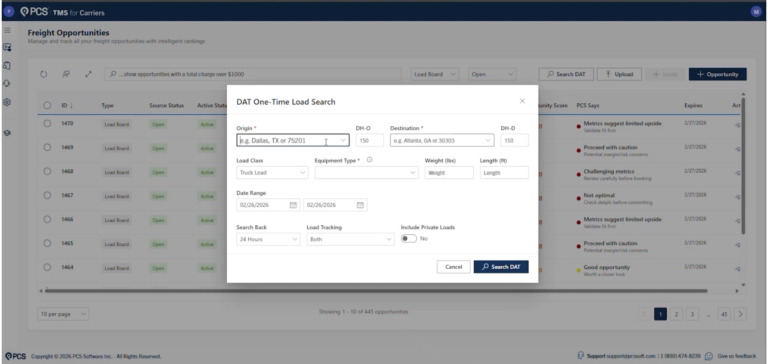The width and height of the screenshot is (768, 364).
Task: Click the Search DAT button in dialog
Action: (x=501, y=267)
